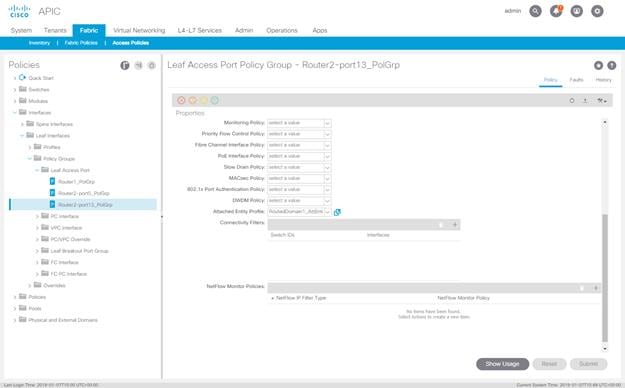Image resolution: width=625 pixels, height=388 pixels.
Task: Expand the Leaf Breakout Port Group folder
Action: 37,251
